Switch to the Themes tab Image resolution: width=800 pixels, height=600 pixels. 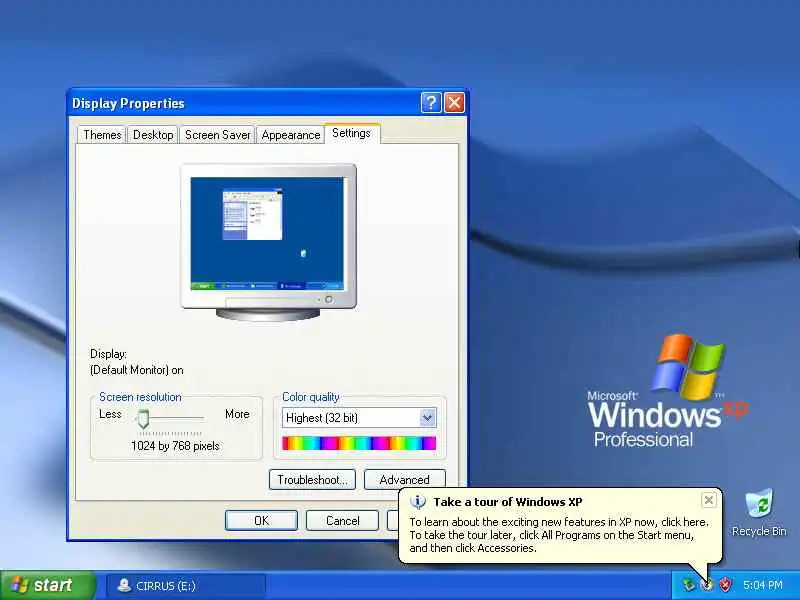point(102,135)
